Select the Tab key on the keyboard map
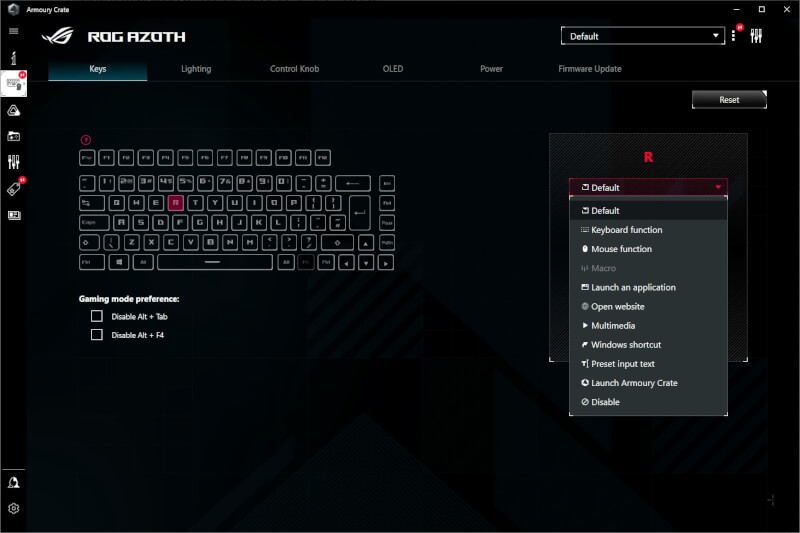Image resolution: width=800 pixels, height=533 pixels. (x=92, y=203)
